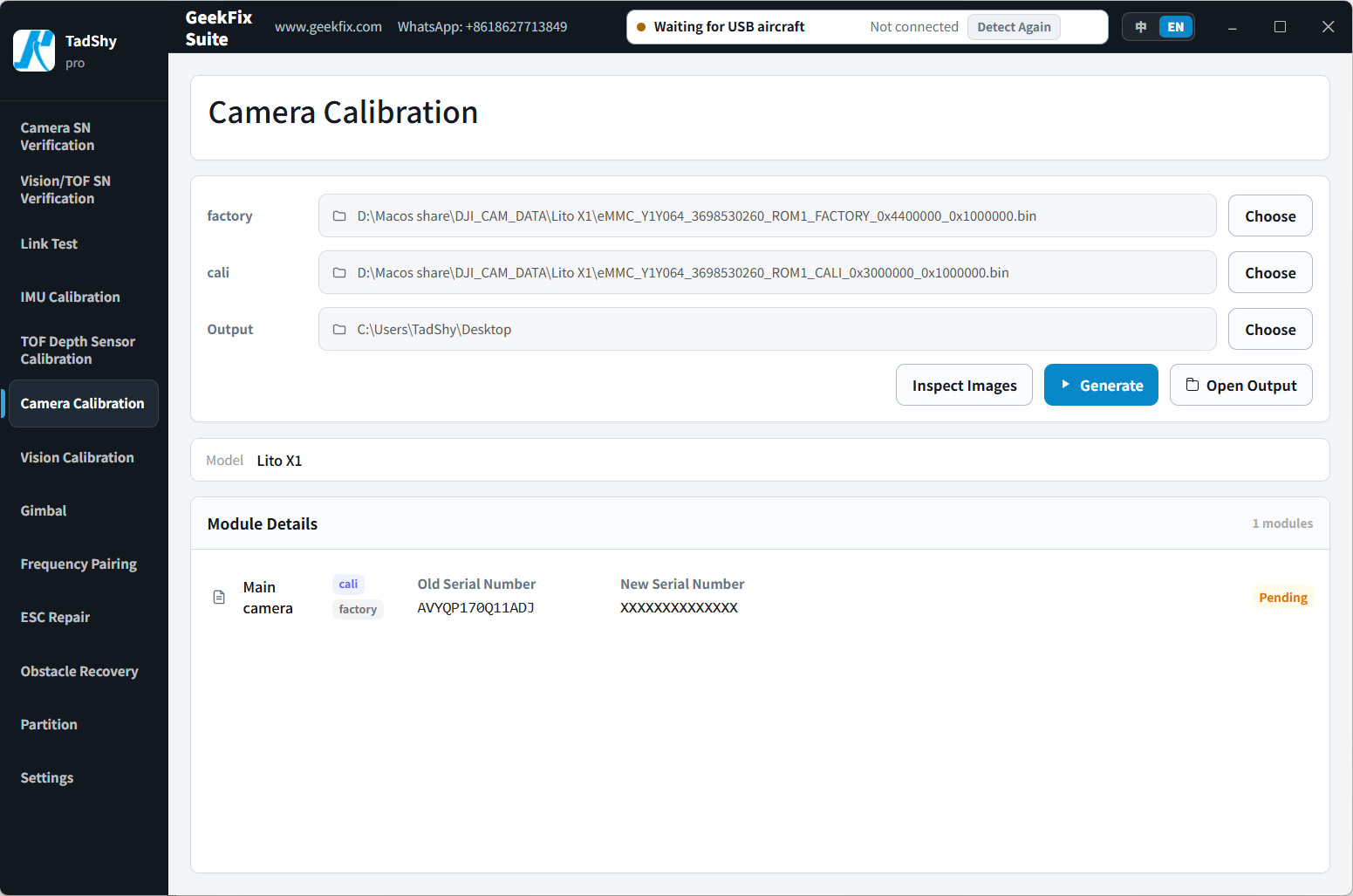Image resolution: width=1353 pixels, height=896 pixels.
Task: Click the folder icon in the cali path field
Action: click(339, 273)
